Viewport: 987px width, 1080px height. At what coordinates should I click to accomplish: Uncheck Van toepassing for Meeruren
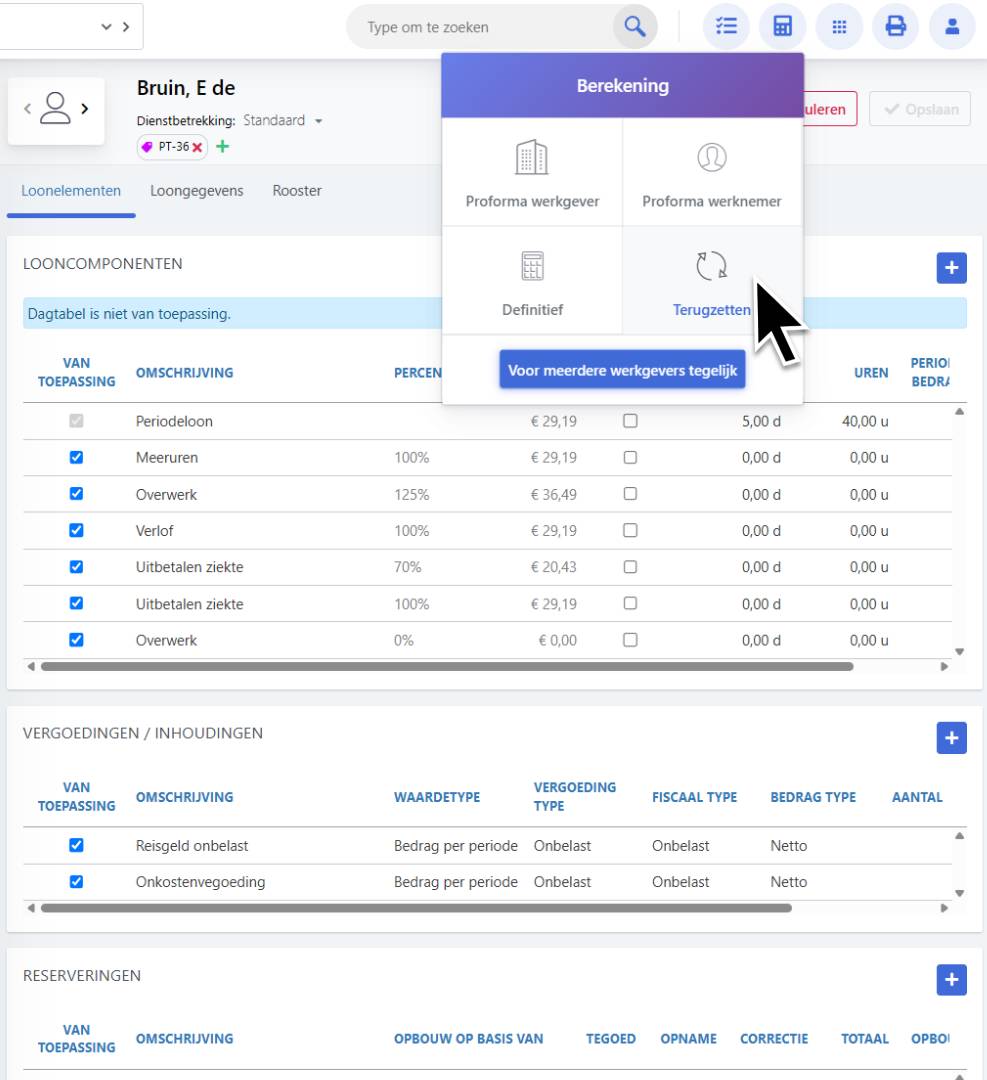[x=76, y=458]
